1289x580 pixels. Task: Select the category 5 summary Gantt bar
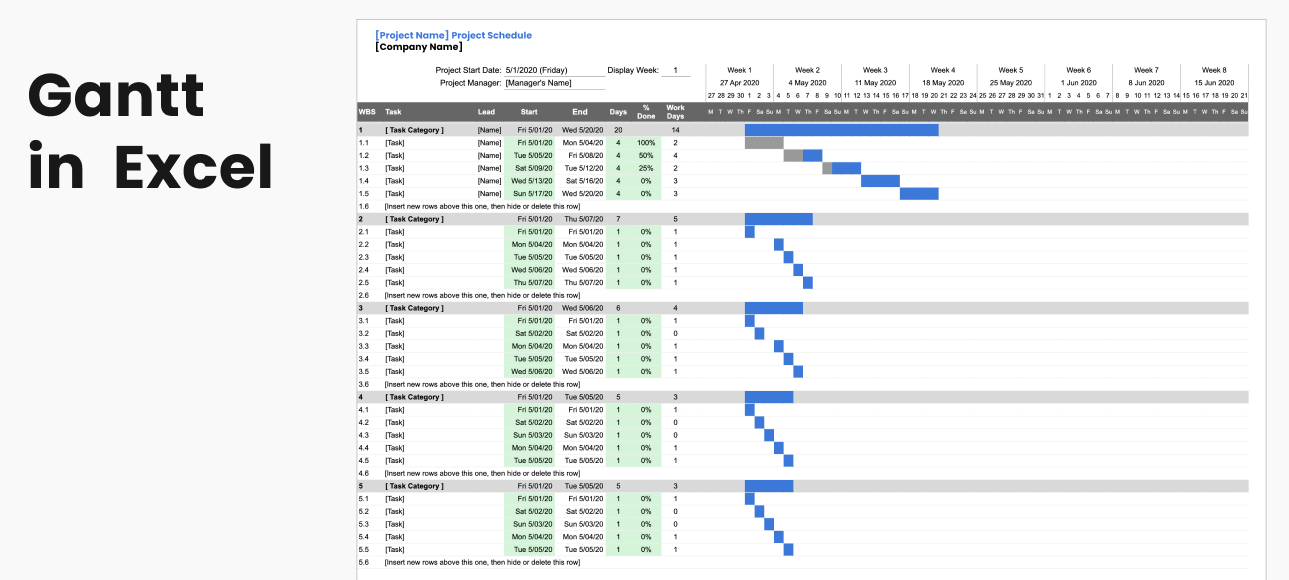point(769,486)
